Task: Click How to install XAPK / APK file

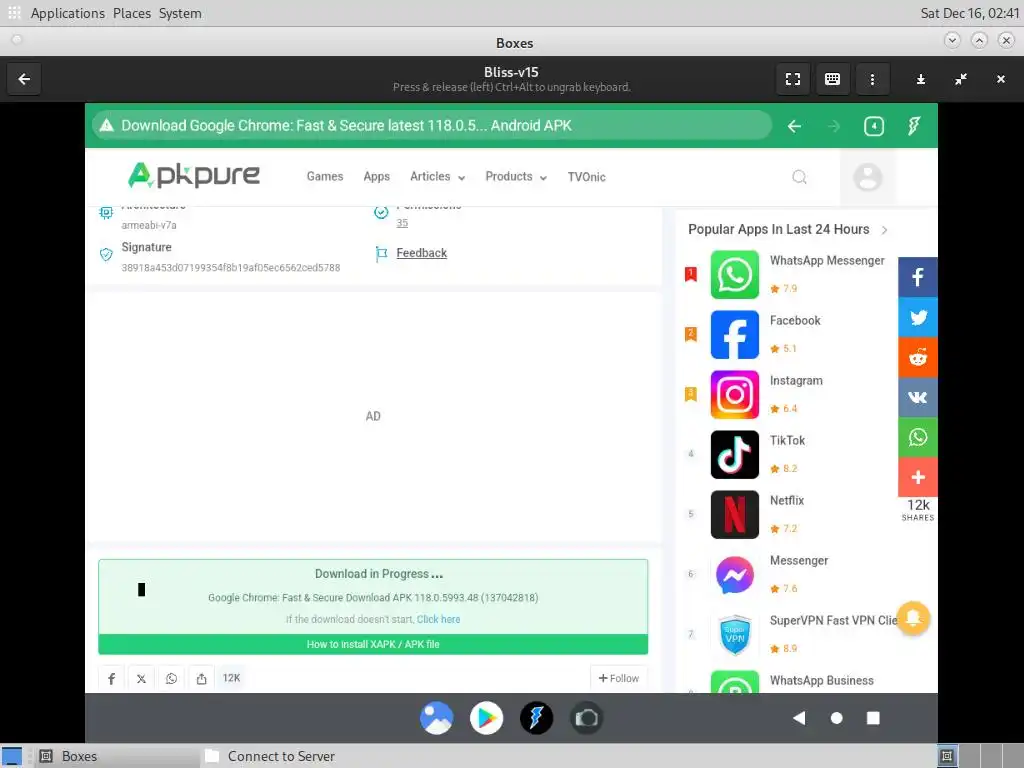Action: tap(373, 644)
